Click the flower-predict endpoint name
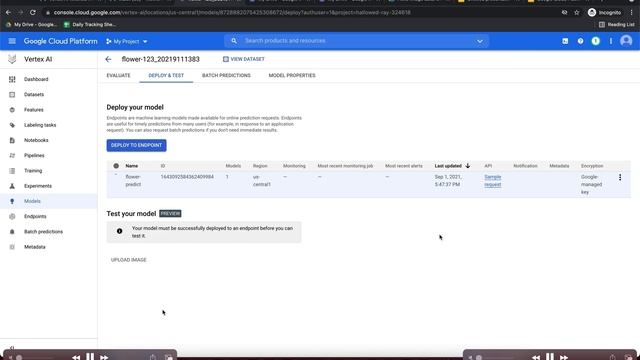Image resolution: width=640 pixels, height=360 pixels. [x=133, y=181]
